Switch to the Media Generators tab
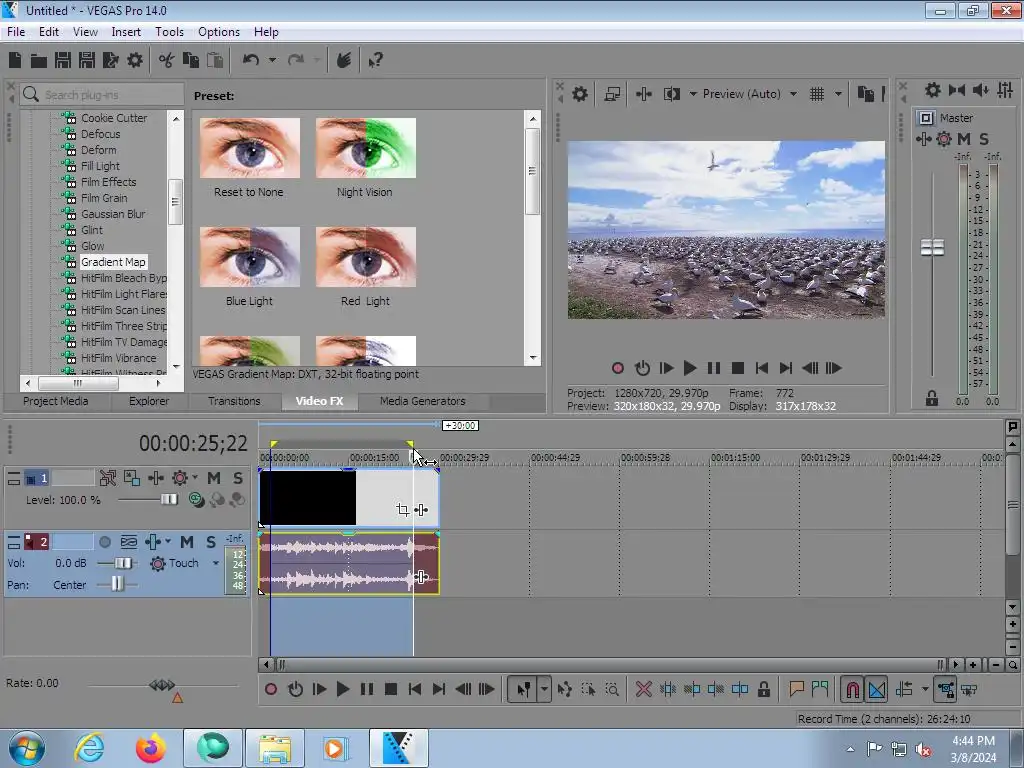Screen dimensions: 1024x768 tap(423, 401)
